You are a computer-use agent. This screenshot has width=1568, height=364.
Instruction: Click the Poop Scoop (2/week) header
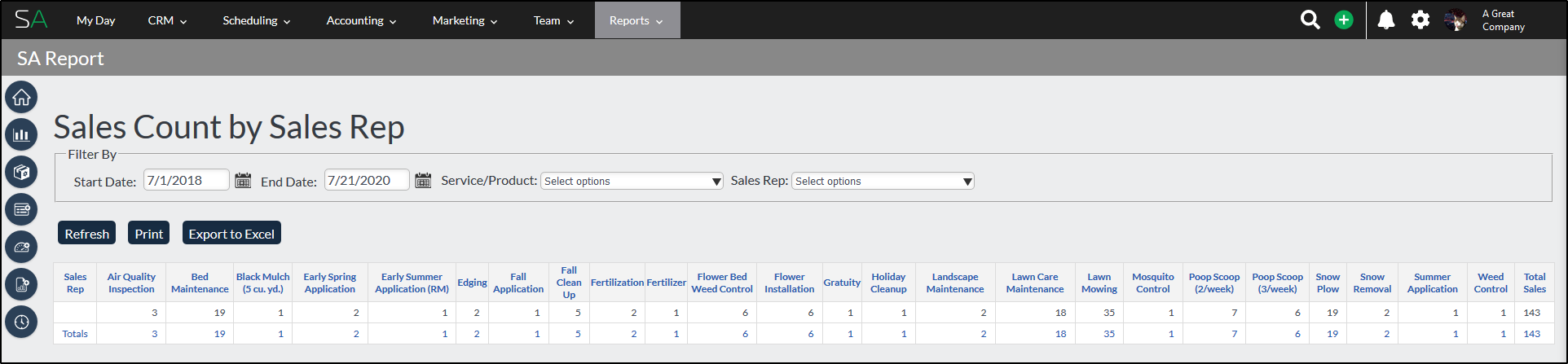point(1214,283)
